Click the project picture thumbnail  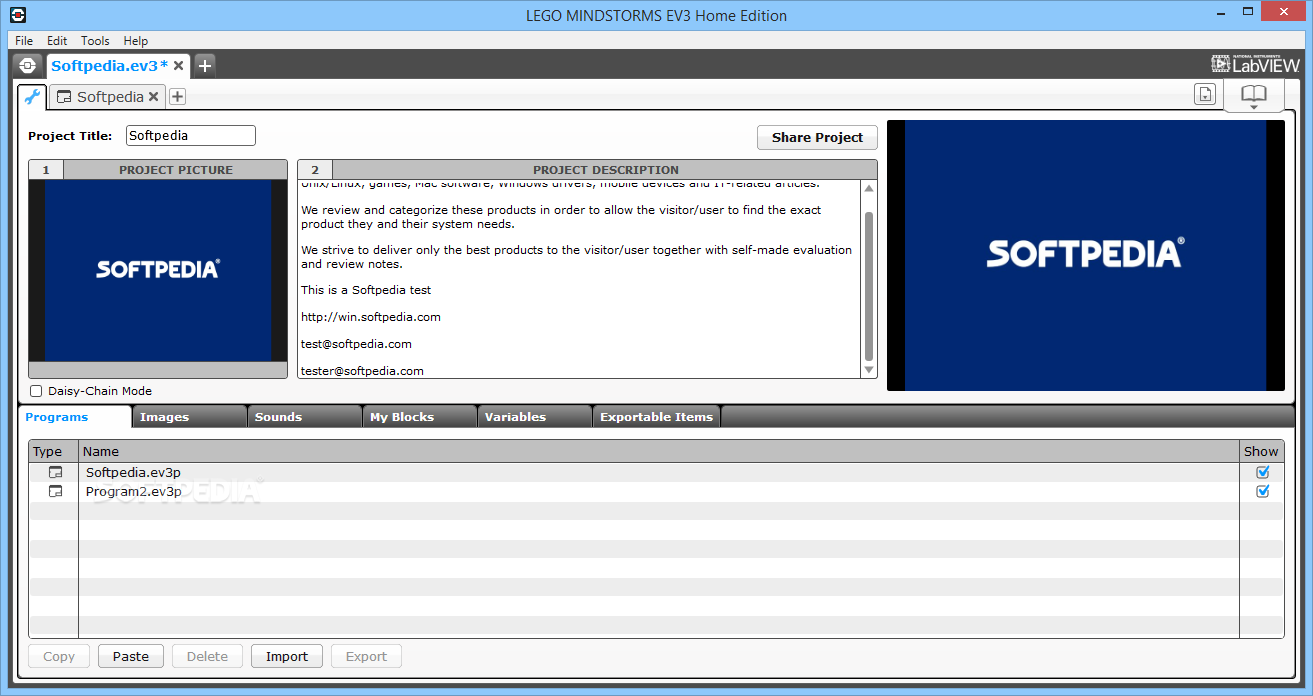(158, 270)
